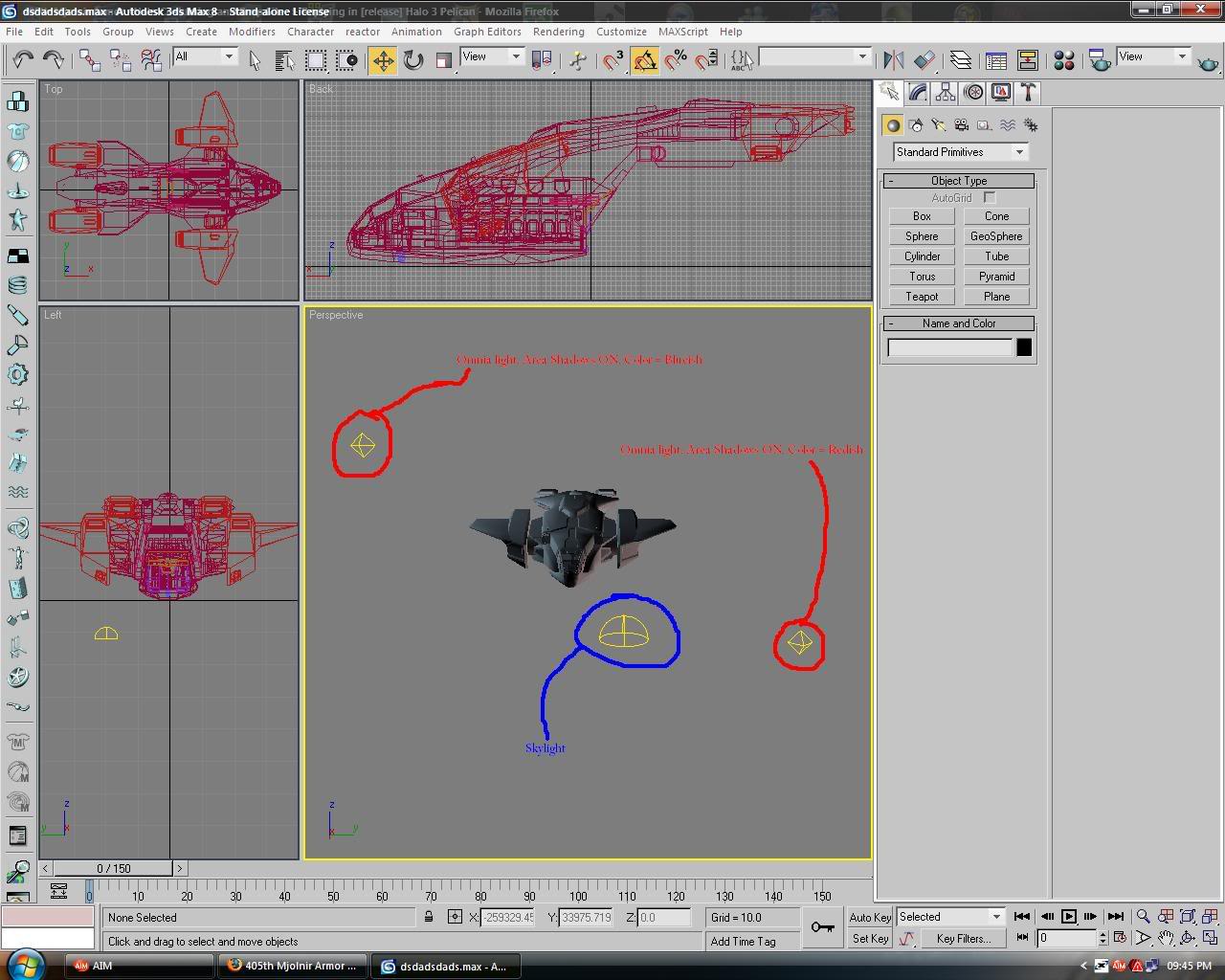Switch to the Modify panel tab
1225x980 pixels.
click(x=918, y=93)
